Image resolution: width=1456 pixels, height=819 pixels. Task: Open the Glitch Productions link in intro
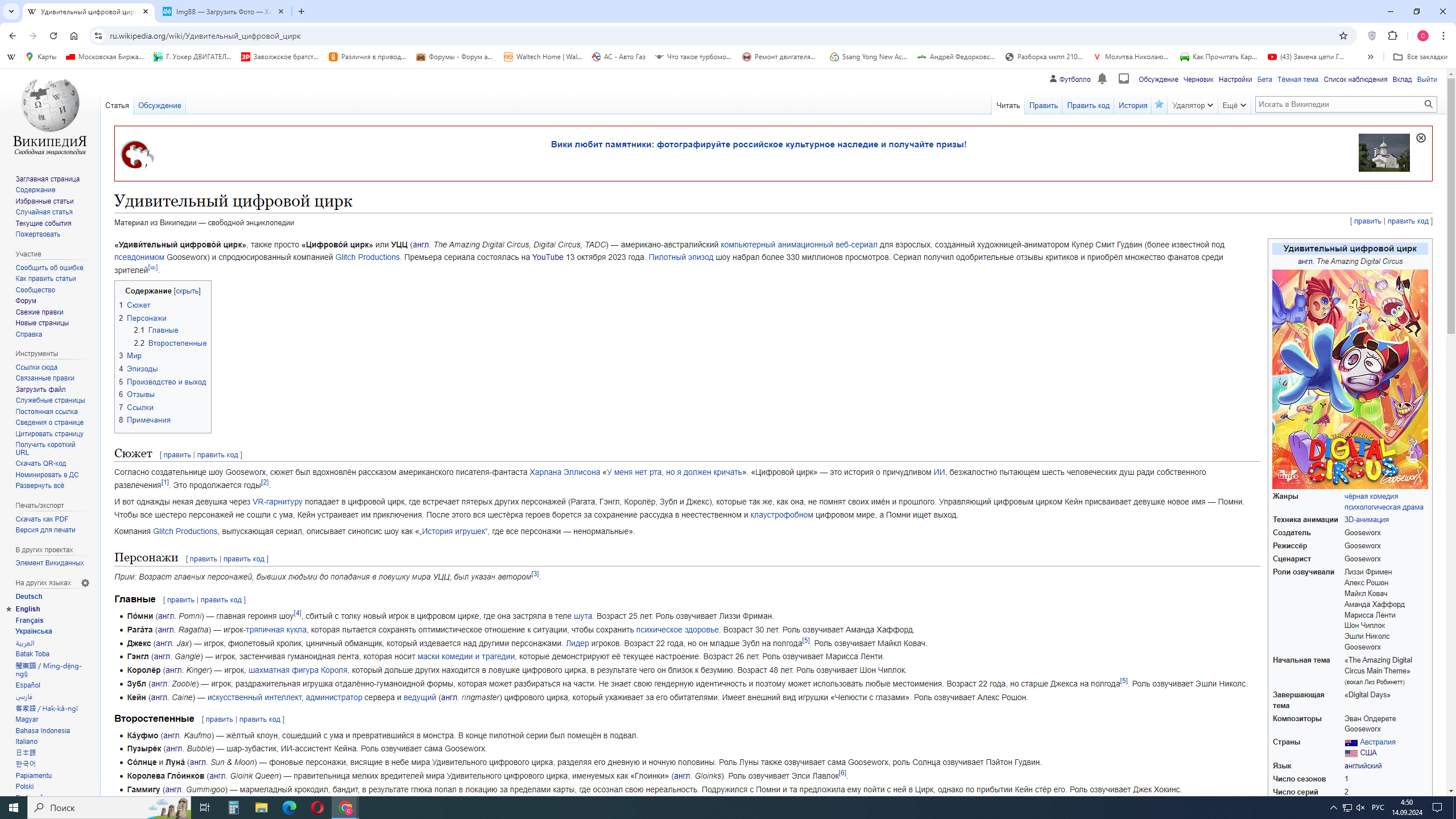367,258
